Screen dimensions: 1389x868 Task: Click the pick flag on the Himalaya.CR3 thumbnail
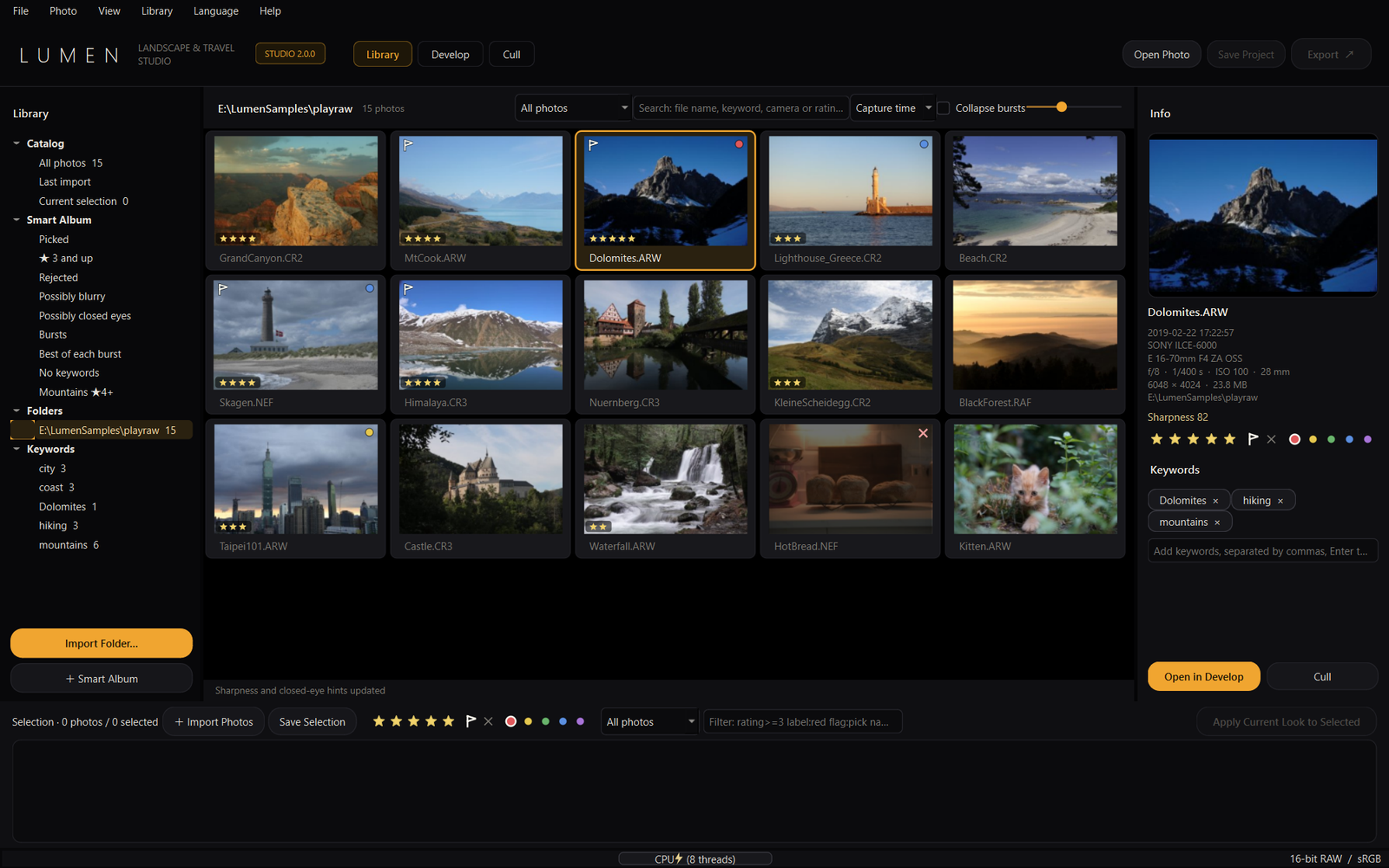(408, 289)
